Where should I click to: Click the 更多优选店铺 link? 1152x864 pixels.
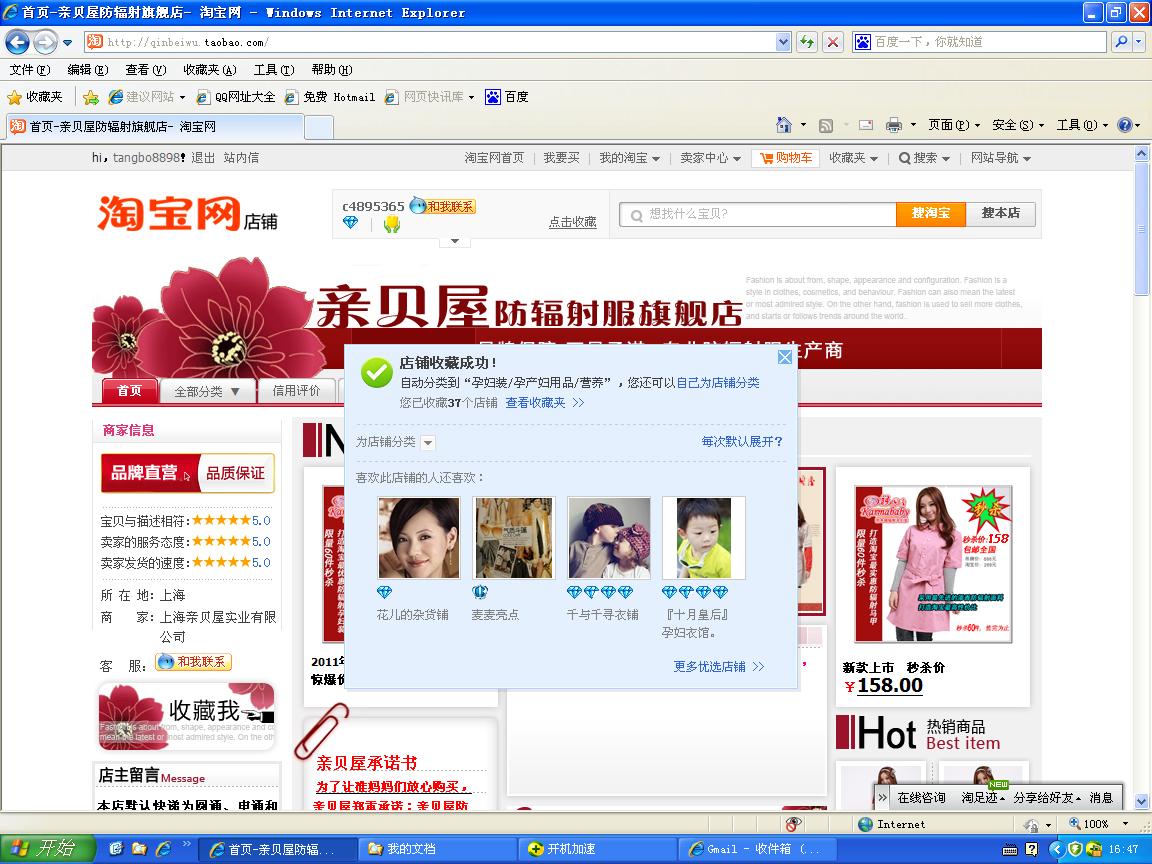click(x=719, y=666)
